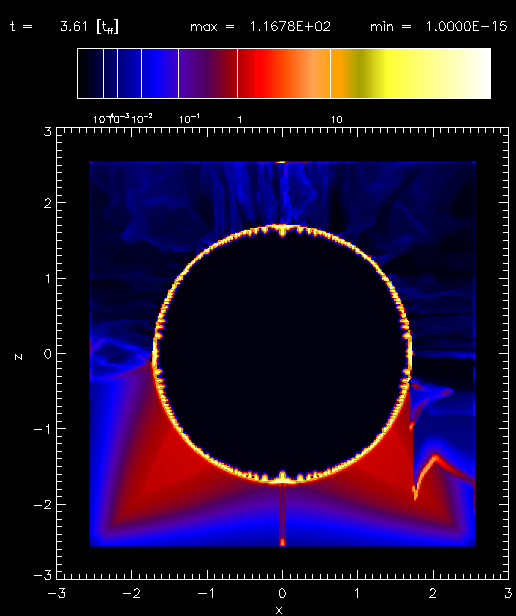Click the colorbar tick label 1
516x616 pixels.
point(240,120)
